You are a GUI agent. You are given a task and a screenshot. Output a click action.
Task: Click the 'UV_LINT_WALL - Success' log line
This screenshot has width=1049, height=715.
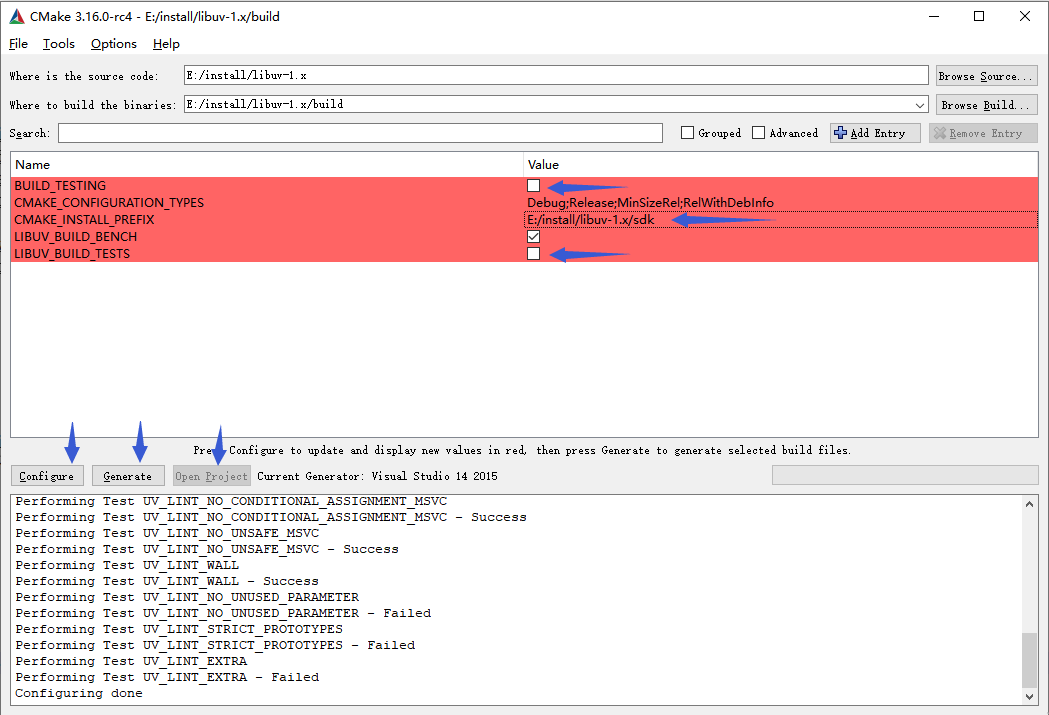[x=167, y=581]
